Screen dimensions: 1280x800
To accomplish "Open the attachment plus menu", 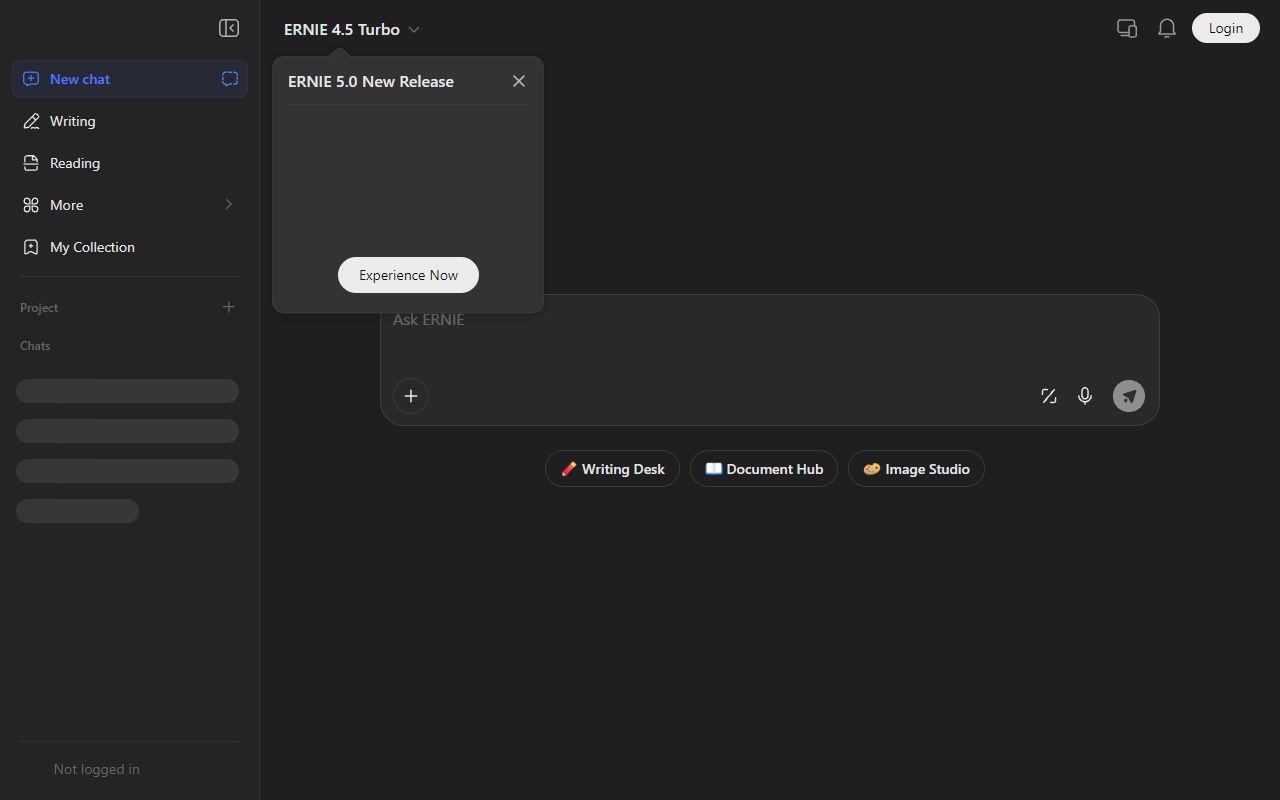I will click(410, 396).
